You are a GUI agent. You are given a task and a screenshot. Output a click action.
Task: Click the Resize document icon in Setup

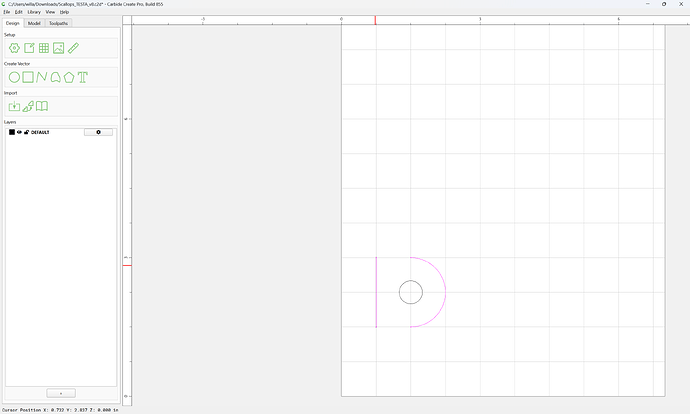click(x=29, y=48)
